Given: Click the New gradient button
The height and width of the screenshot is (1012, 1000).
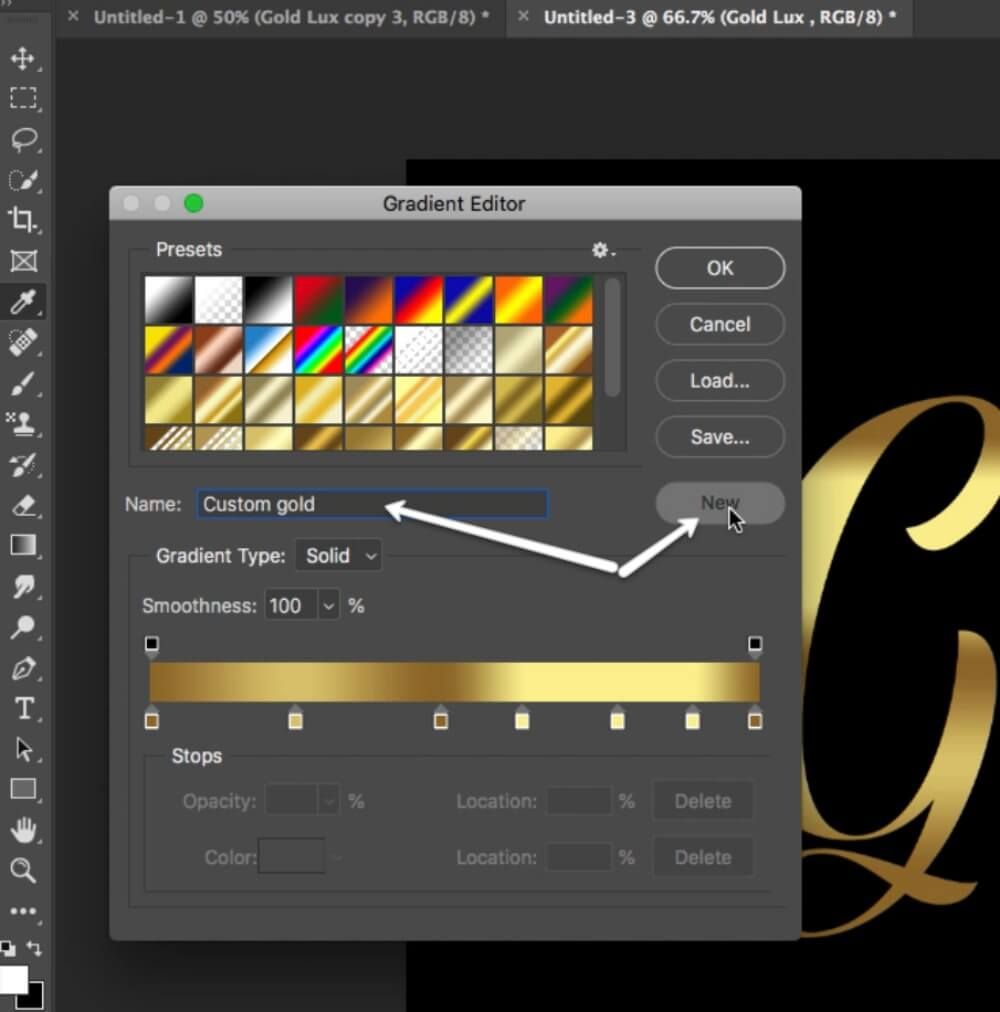Looking at the screenshot, I should pos(720,503).
